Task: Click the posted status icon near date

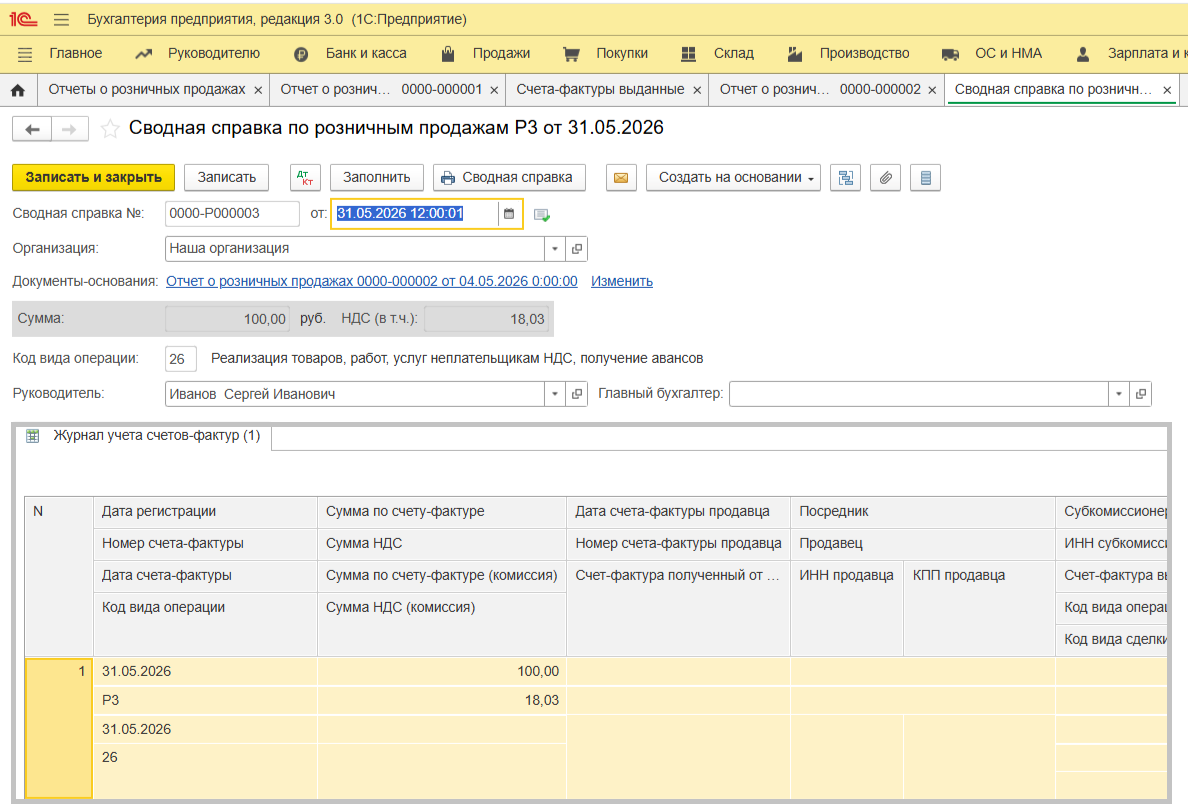Action: pyautogui.click(x=542, y=214)
